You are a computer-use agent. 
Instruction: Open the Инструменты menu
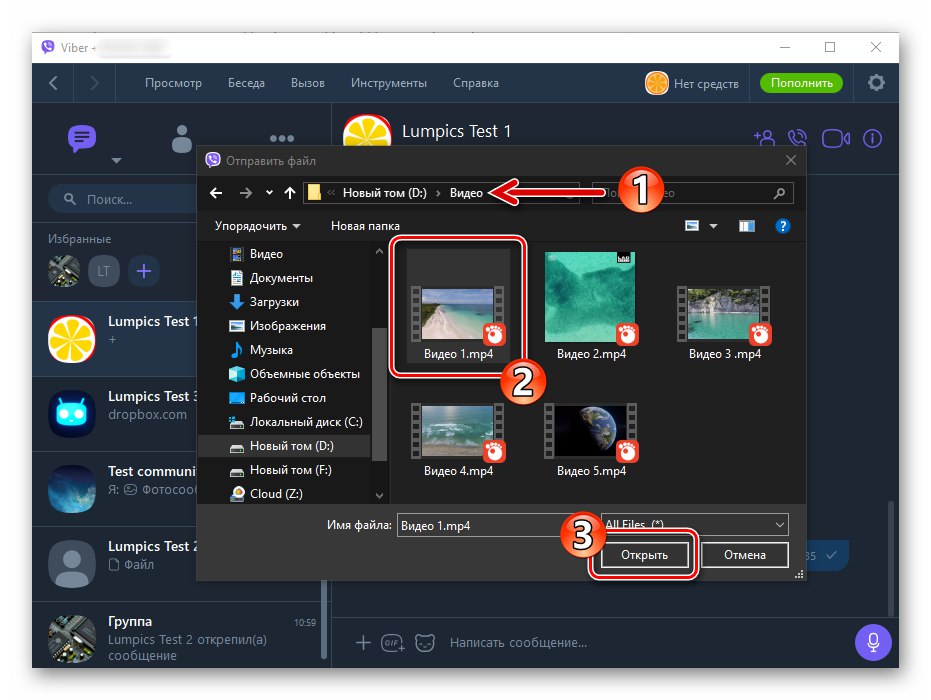[x=388, y=83]
